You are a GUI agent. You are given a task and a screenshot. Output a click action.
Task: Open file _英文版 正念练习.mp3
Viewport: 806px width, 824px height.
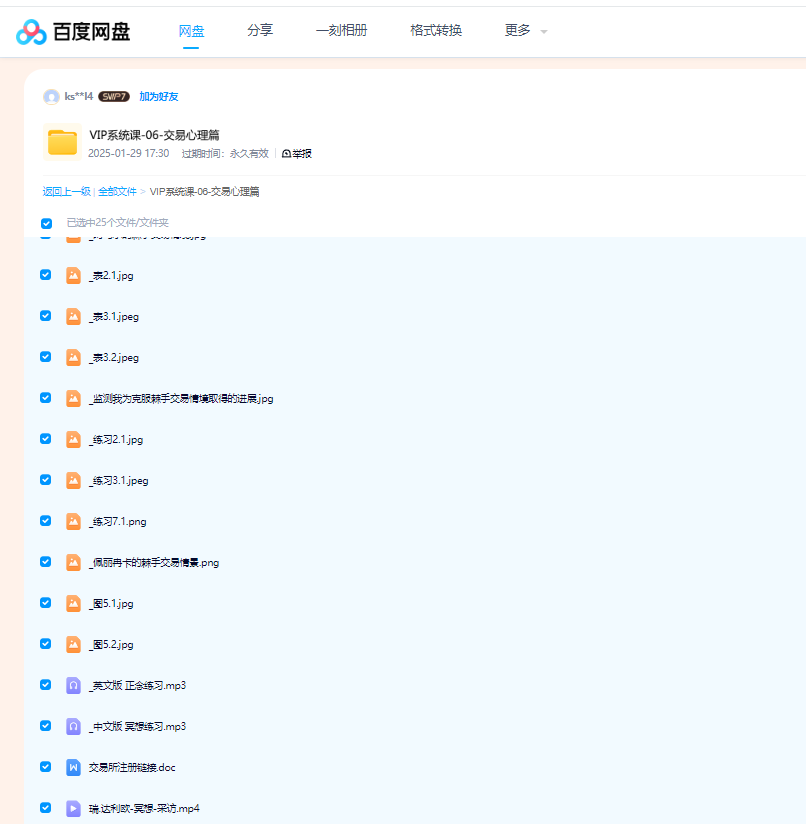point(137,685)
